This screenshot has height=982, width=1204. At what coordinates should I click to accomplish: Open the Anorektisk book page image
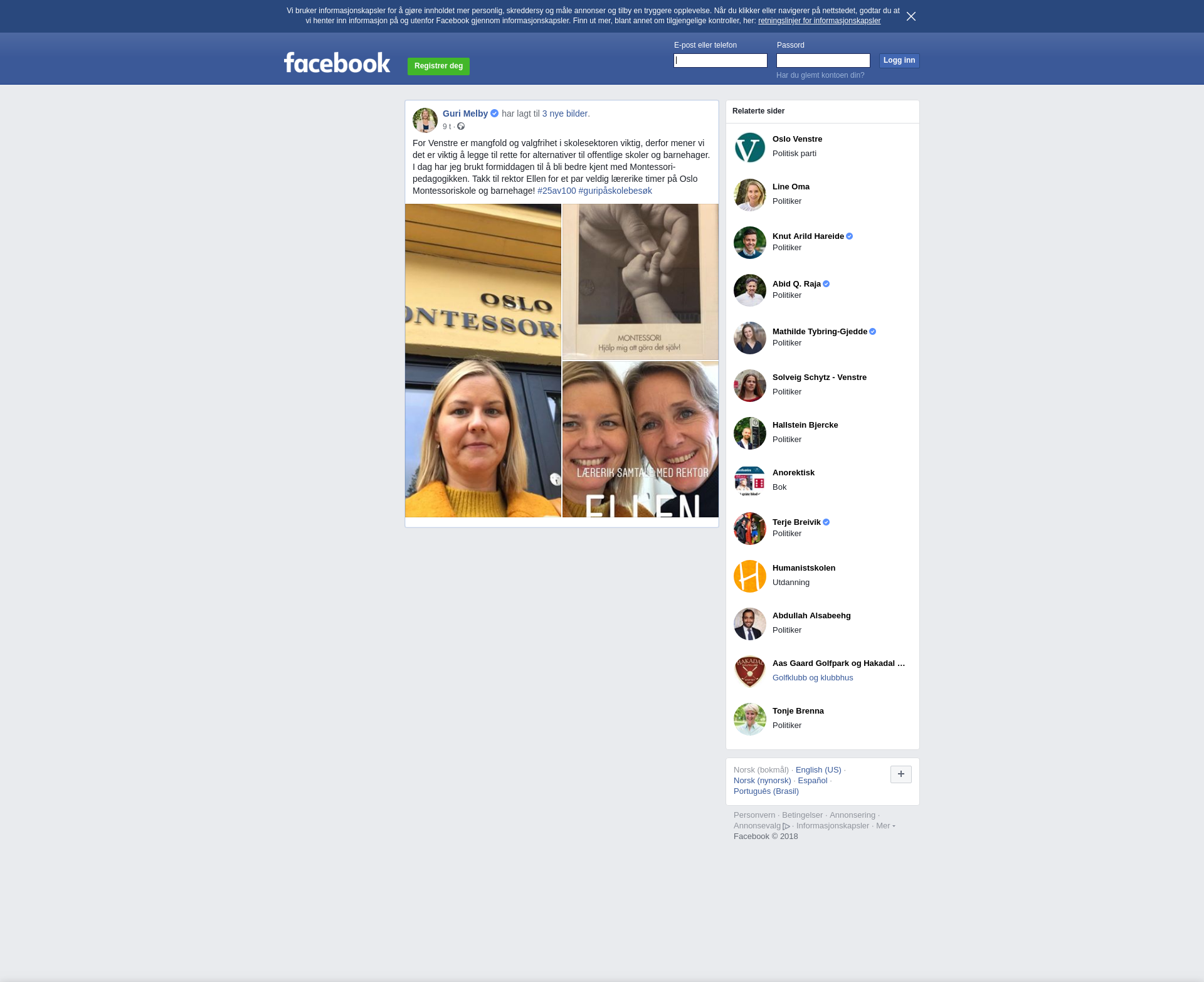[750, 481]
